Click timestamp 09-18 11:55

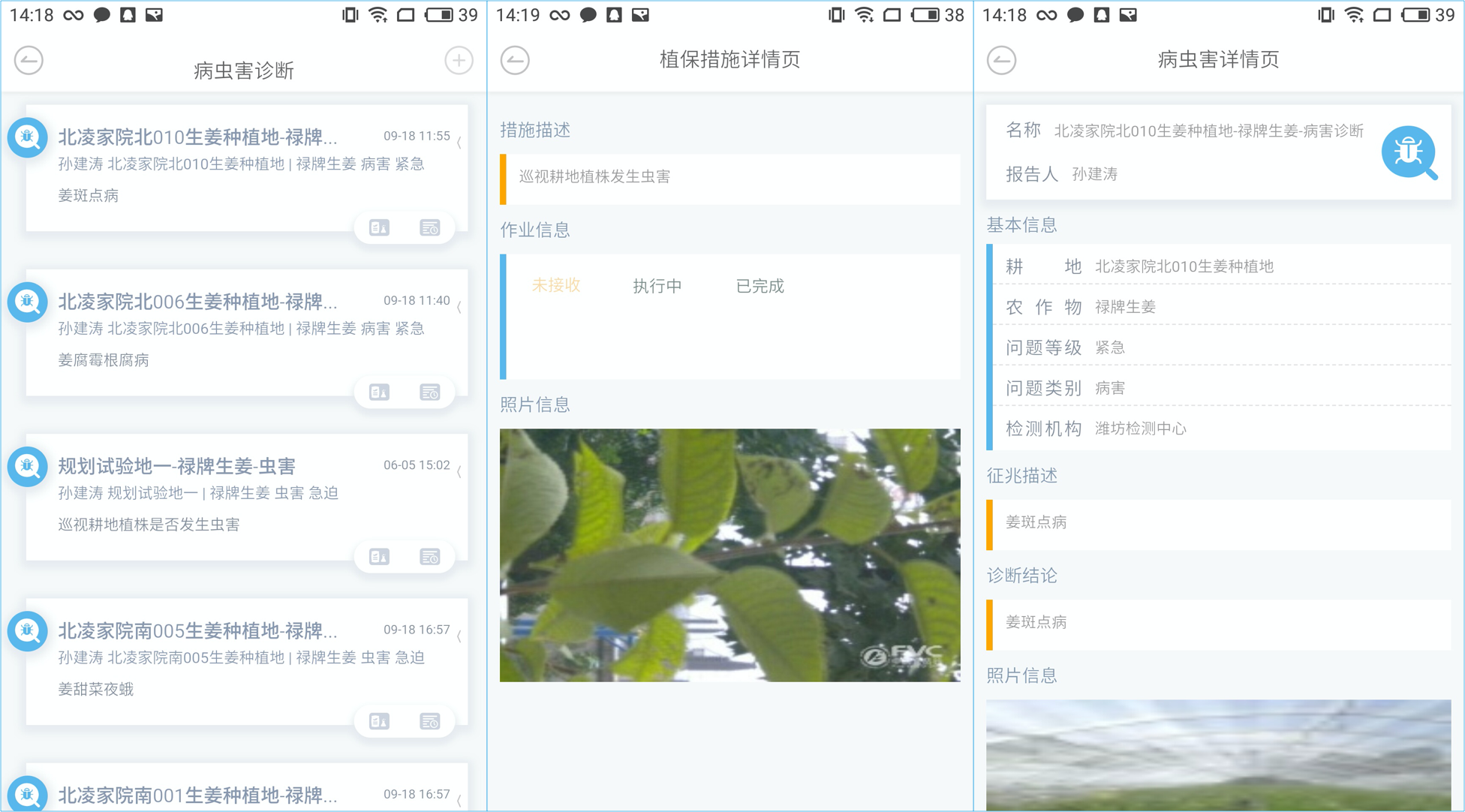[417, 136]
